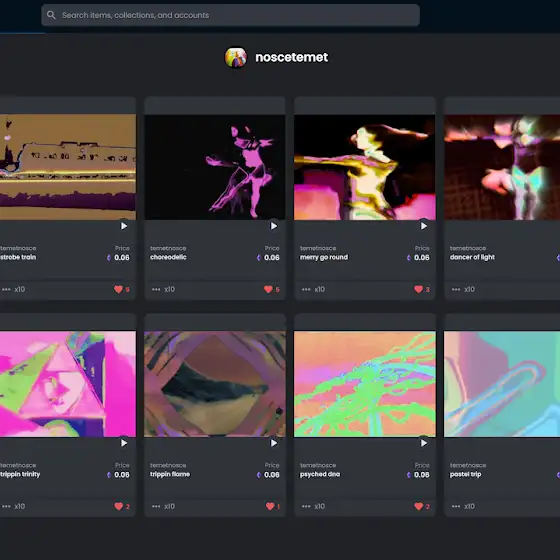This screenshot has width=560, height=560.
Task: Click the x10 quantity on pastel trip card
Action: coord(470,506)
